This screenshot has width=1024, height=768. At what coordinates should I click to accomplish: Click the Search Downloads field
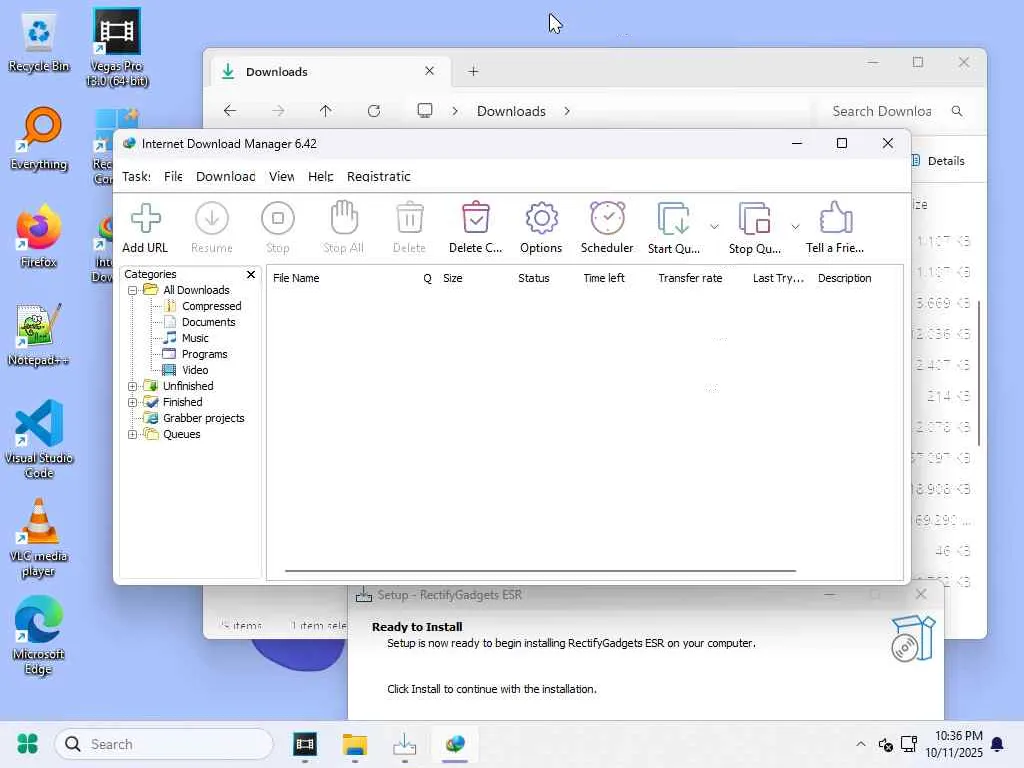[893, 111]
